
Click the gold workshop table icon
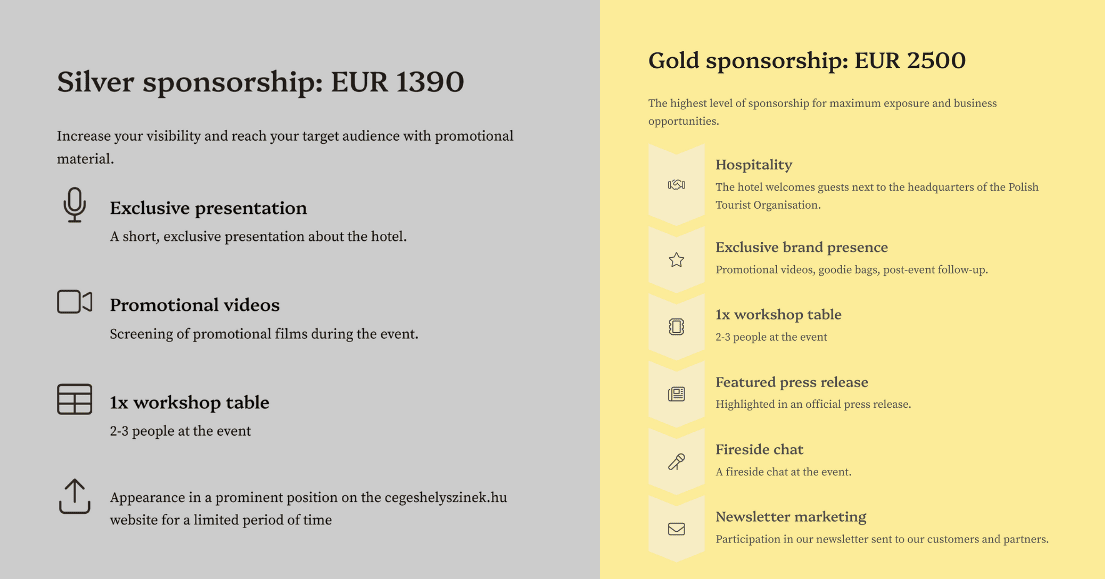676,327
